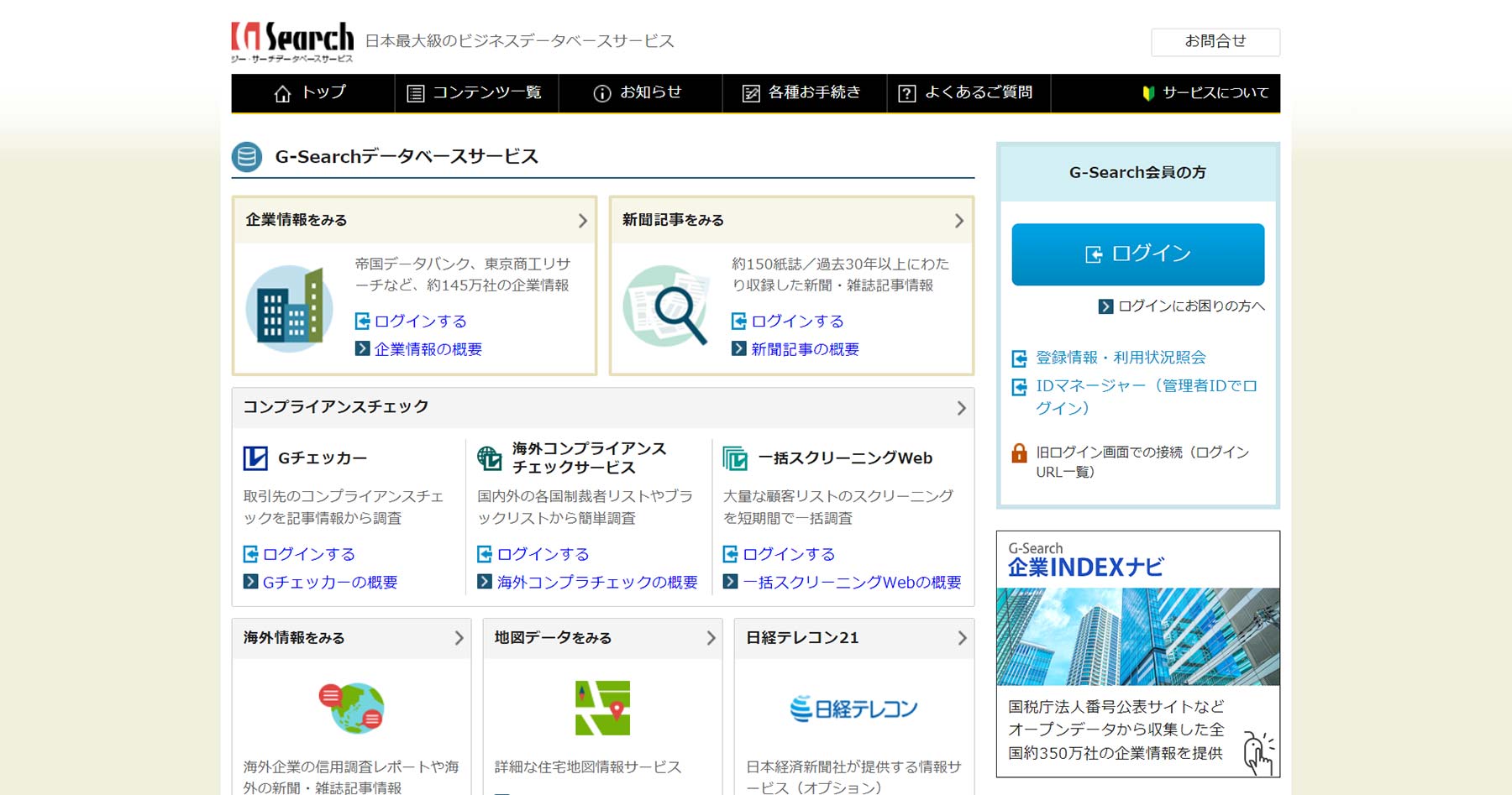Click login icon in Gチェッカー section
The height and width of the screenshot is (795, 1512).
tap(250, 554)
